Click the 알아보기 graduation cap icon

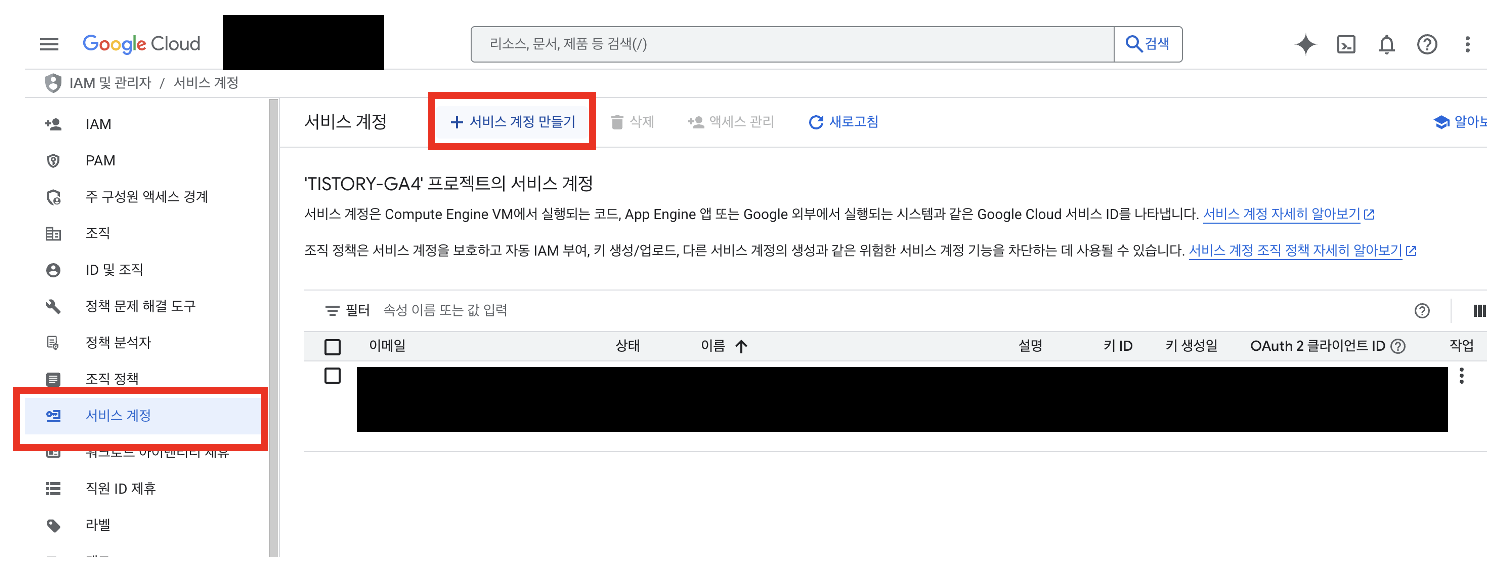tap(1441, 122)
